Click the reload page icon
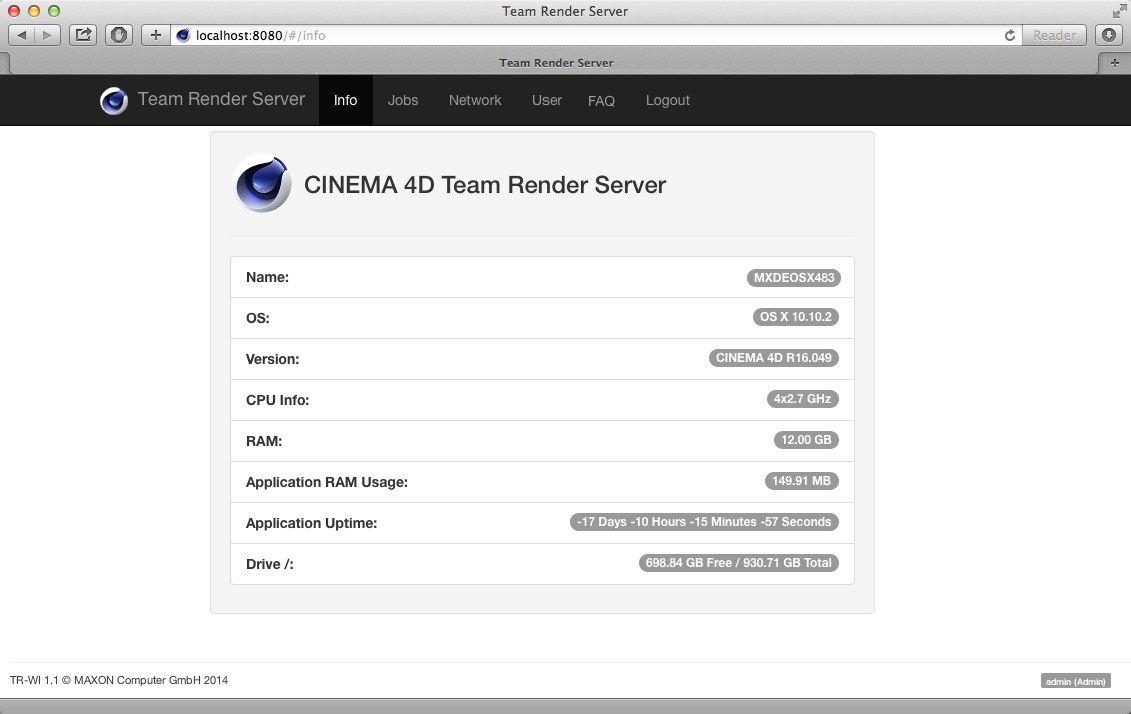This screenshot has width=1131, height=714. 1010,35
